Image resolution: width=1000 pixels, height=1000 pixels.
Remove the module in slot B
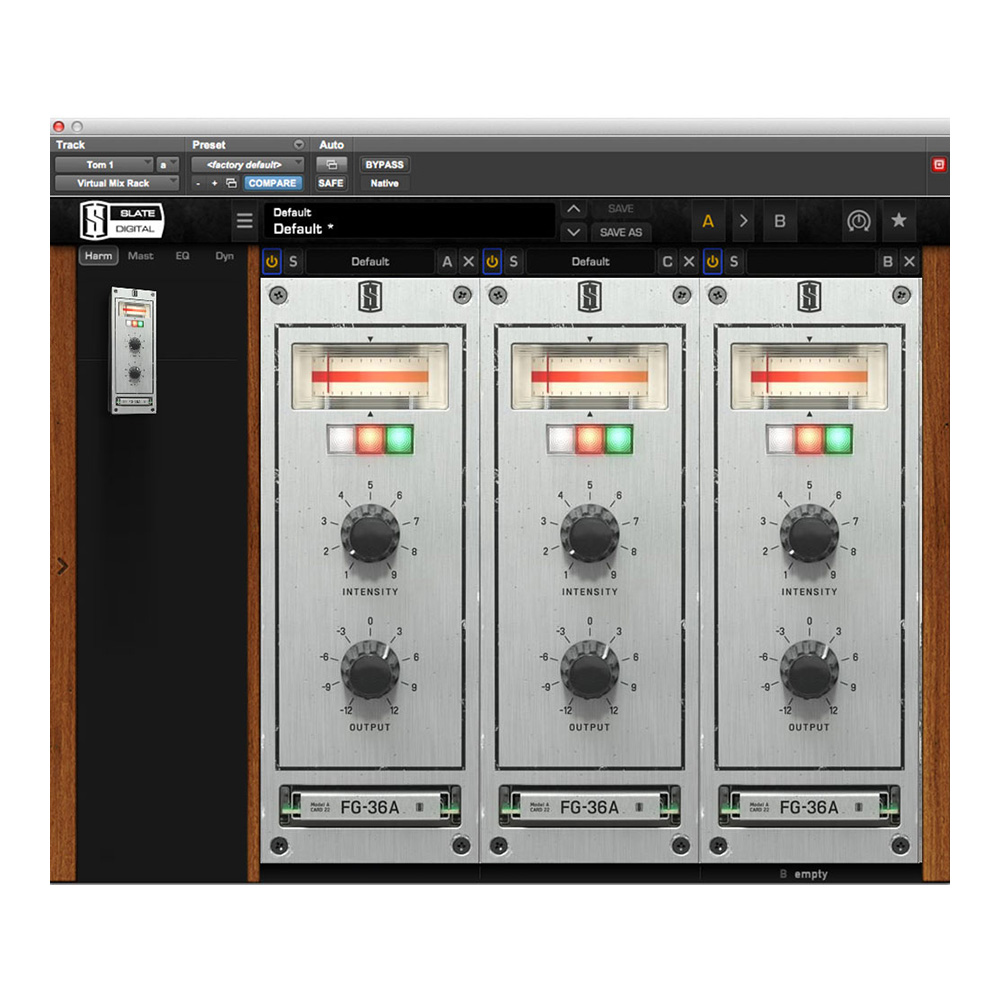pyautogui.click(x=909, y=261)
